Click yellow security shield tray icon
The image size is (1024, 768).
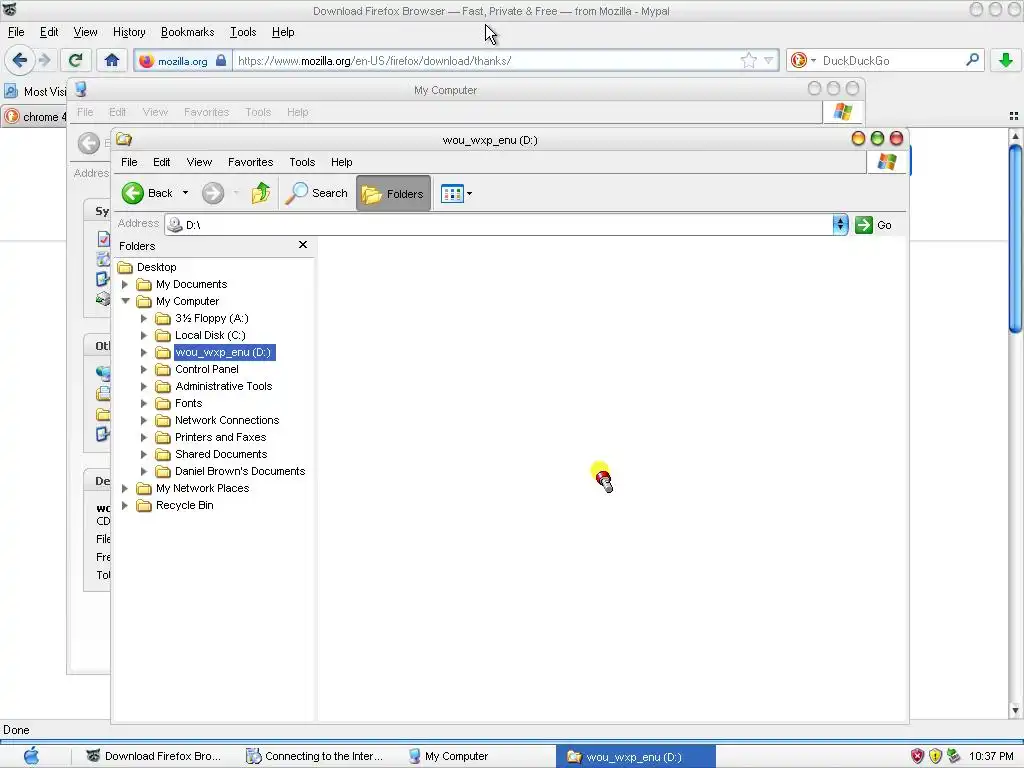click(935, 756)
